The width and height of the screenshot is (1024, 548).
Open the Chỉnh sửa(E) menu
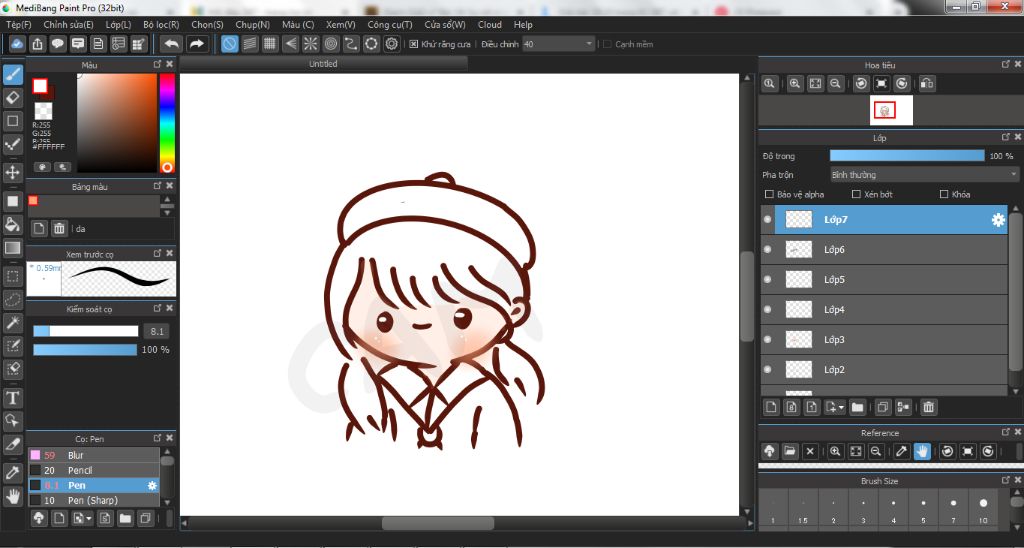click(x=69, y=25)
